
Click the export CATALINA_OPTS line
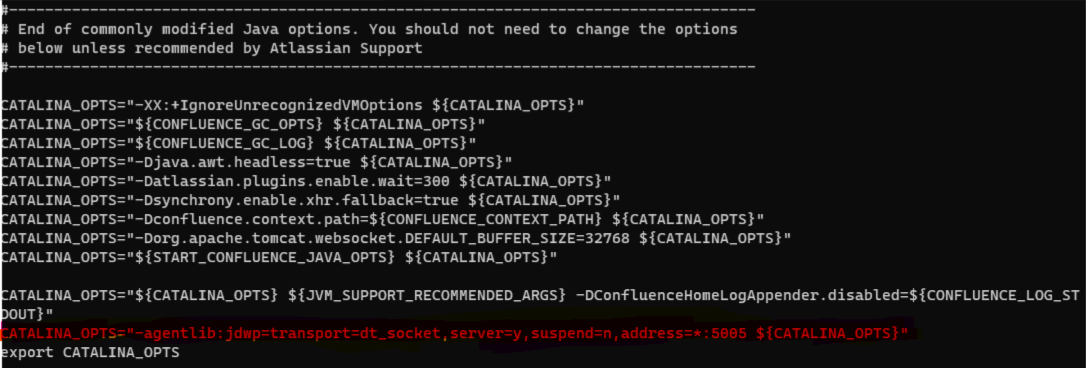[x=90, y=353]
